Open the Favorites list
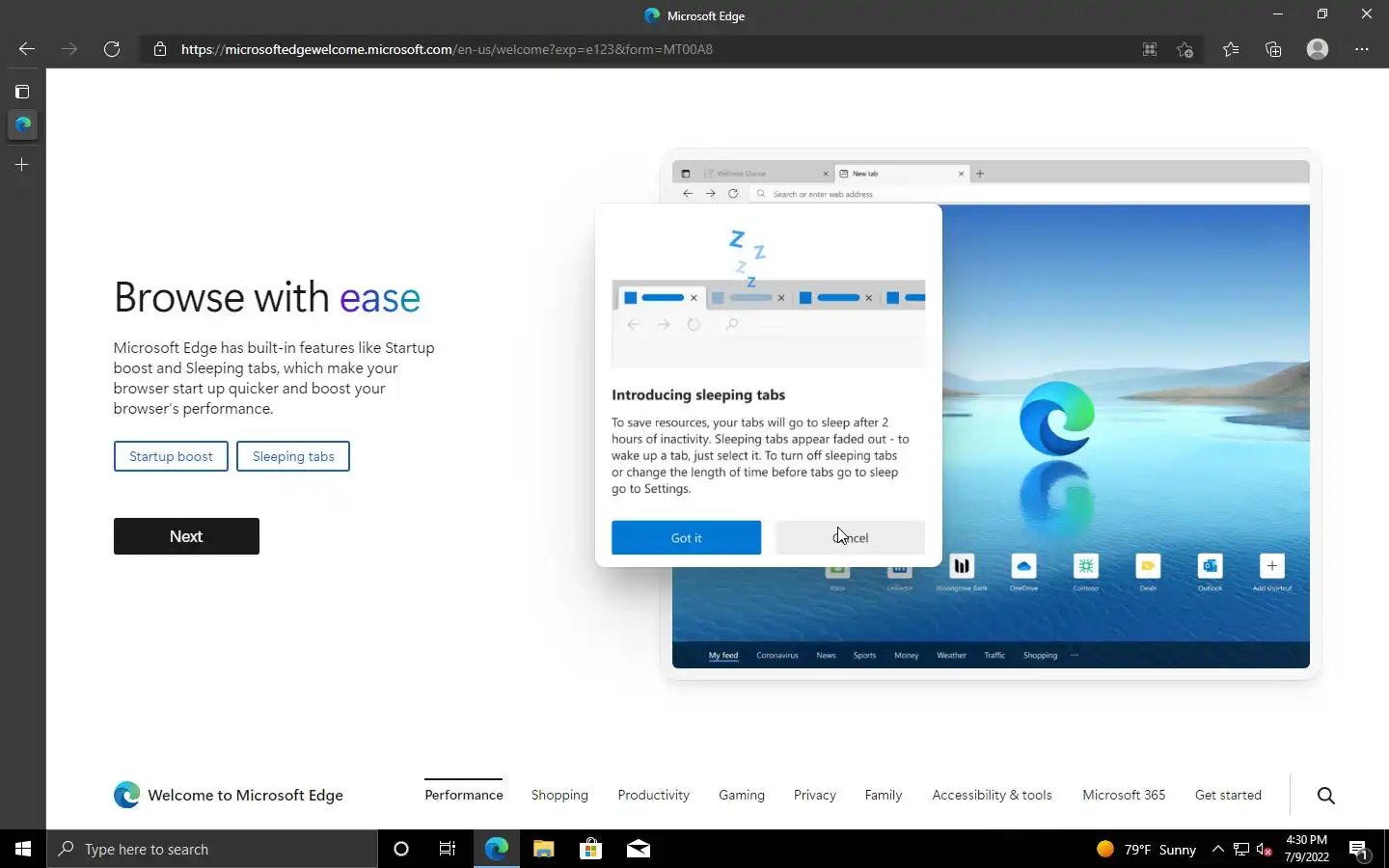 pos(1231,49)
